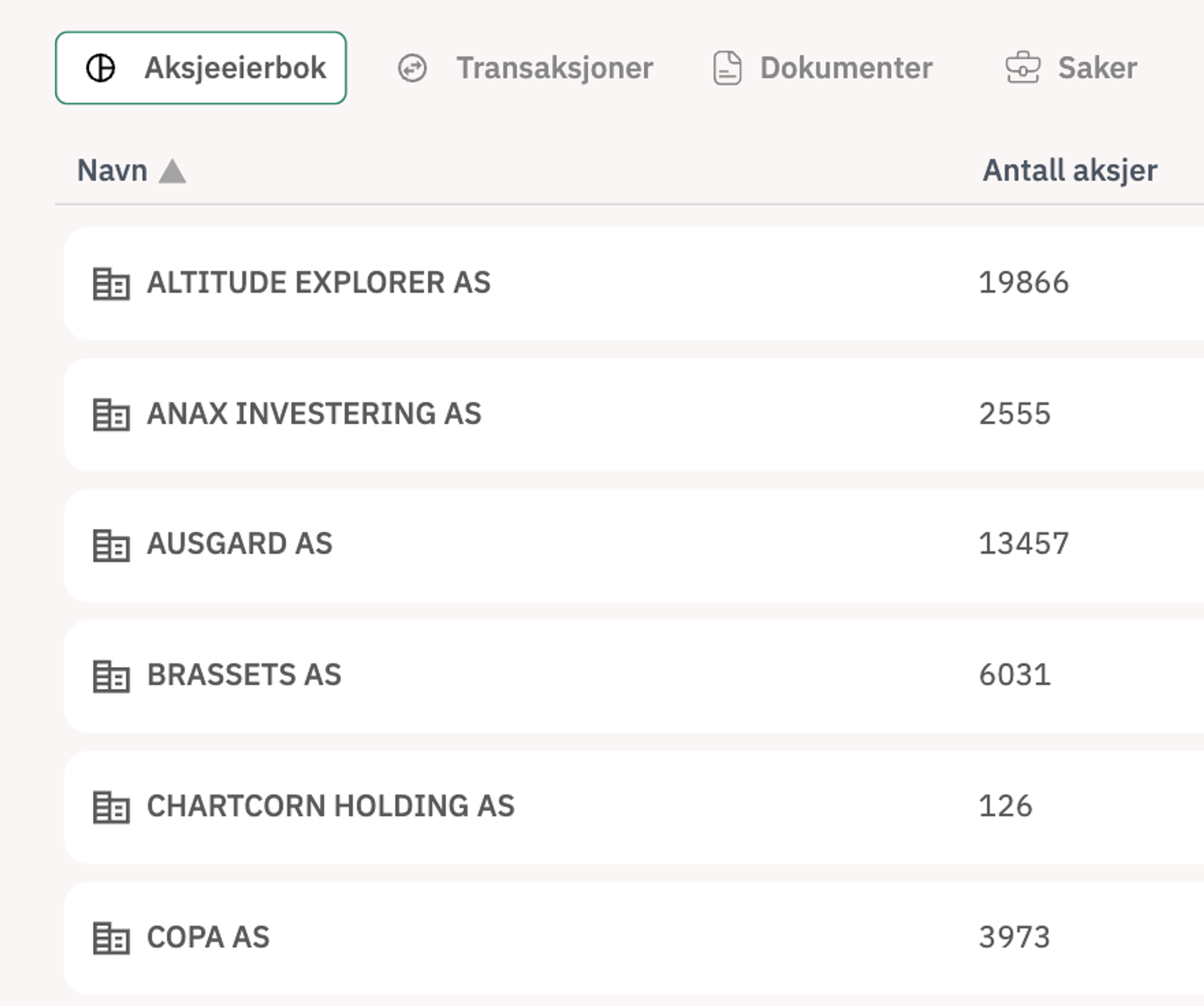Open the Dokumenter tab
Viewport: 1204px width, 1006px height.
point(845,68)
